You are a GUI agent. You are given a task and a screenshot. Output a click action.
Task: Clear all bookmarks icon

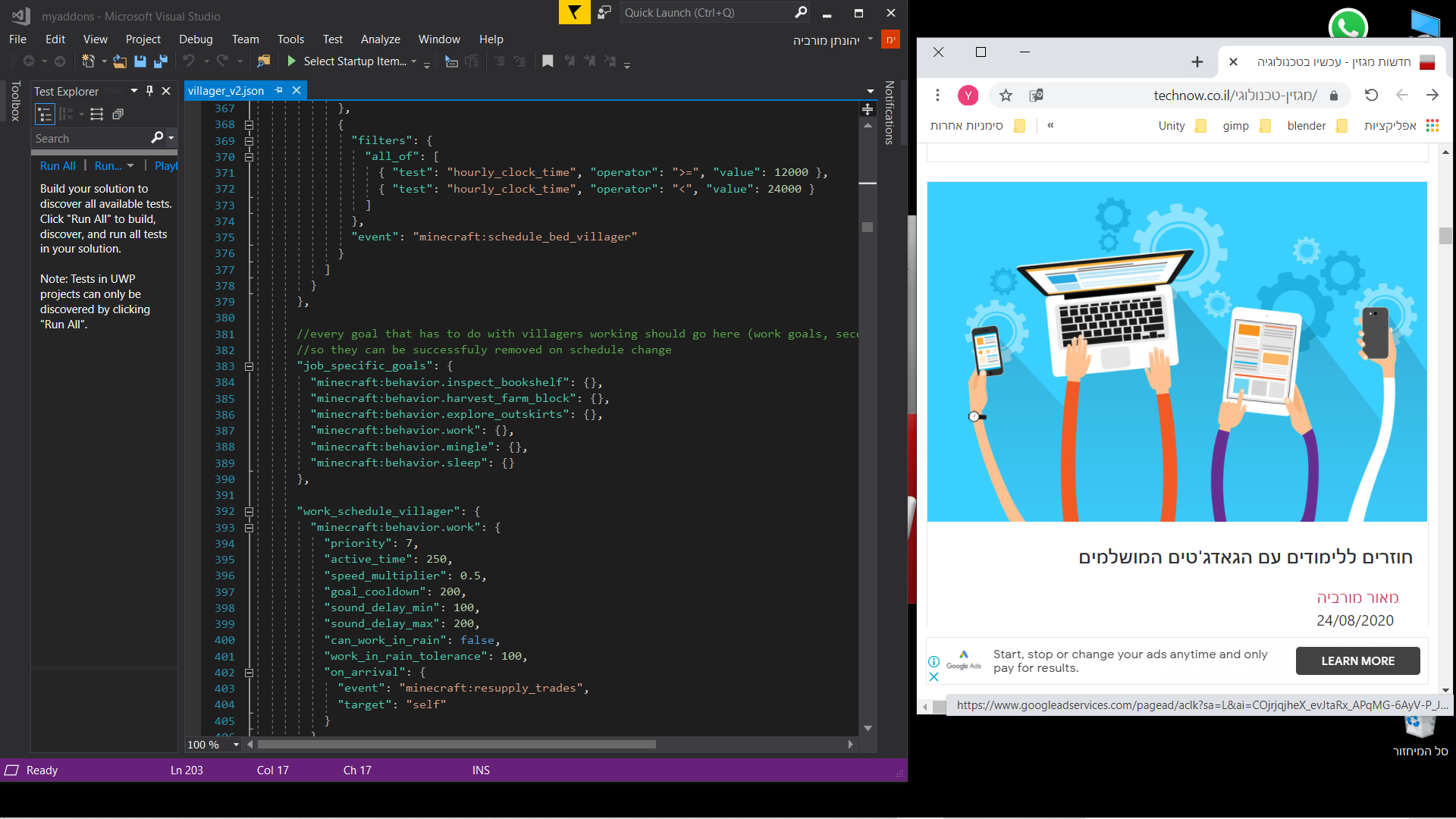(610, 61)
